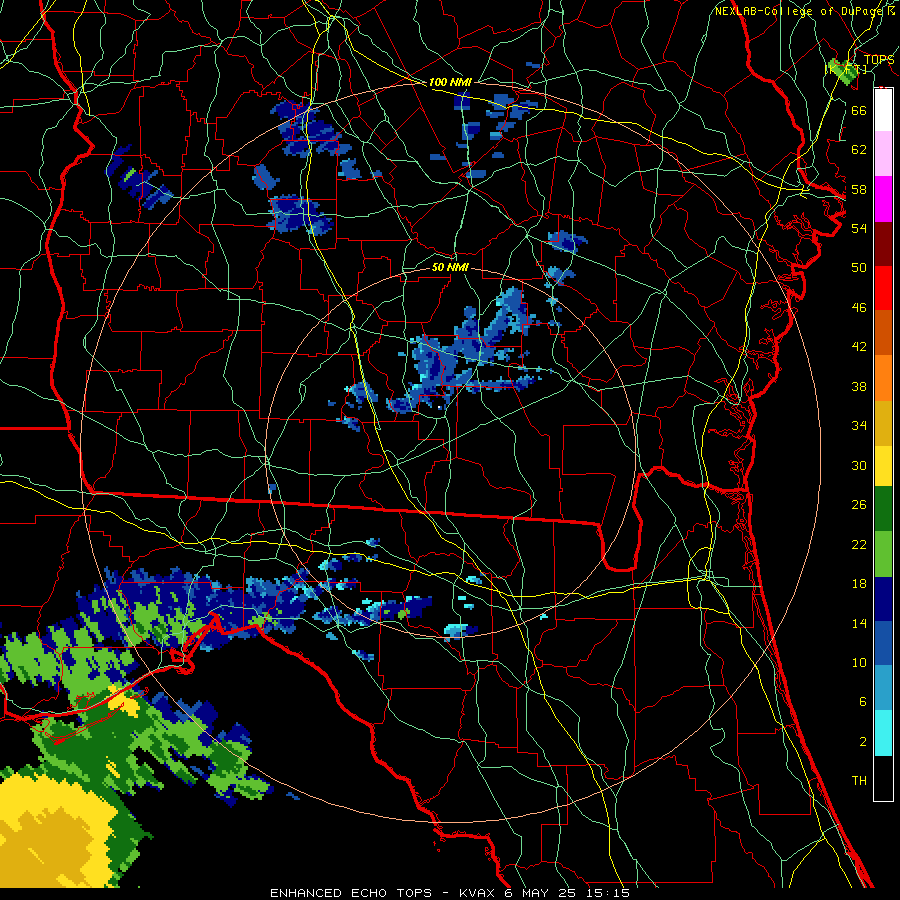This screenshot has height=900, width=900.
Task: Select the sky blue legend swatch
Action: point(883,688)
